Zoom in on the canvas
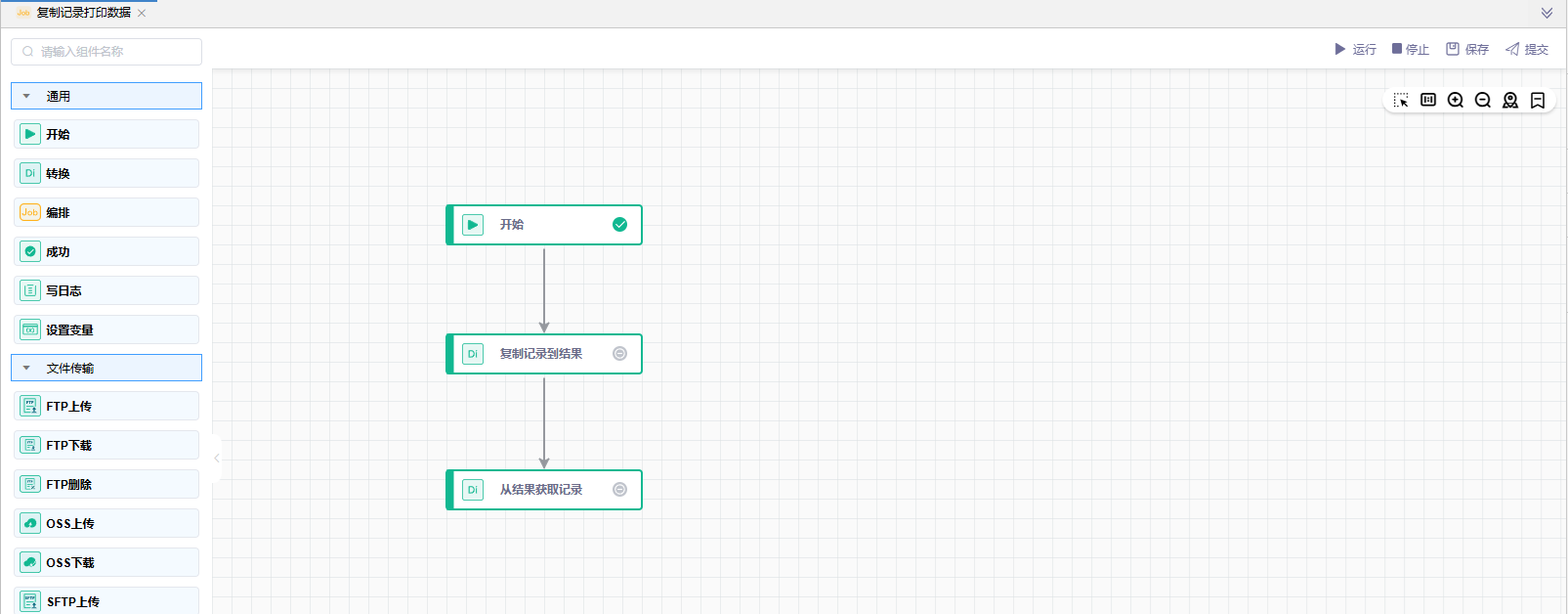1568x614 pixels. click(x=1456, y=100)
